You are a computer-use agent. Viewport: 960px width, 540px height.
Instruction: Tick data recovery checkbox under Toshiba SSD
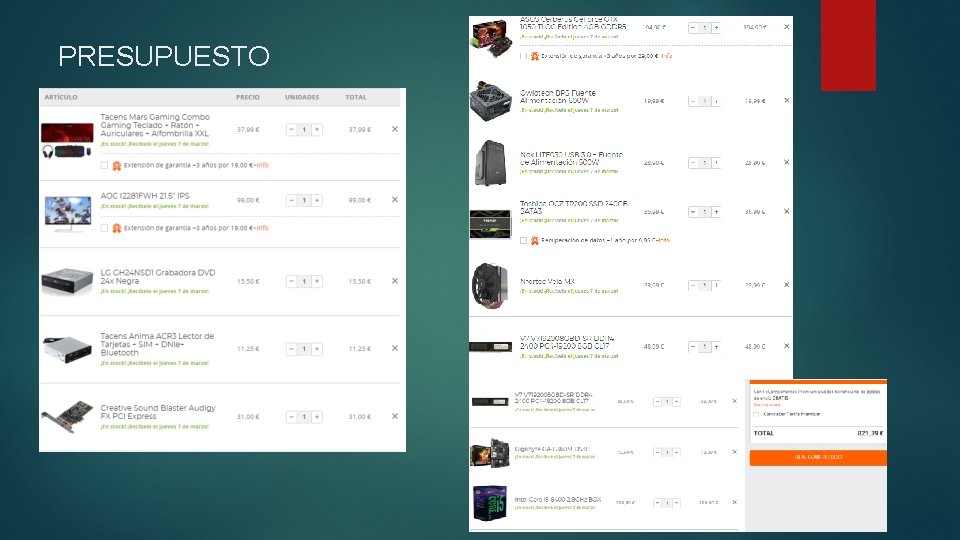[523, 241]
